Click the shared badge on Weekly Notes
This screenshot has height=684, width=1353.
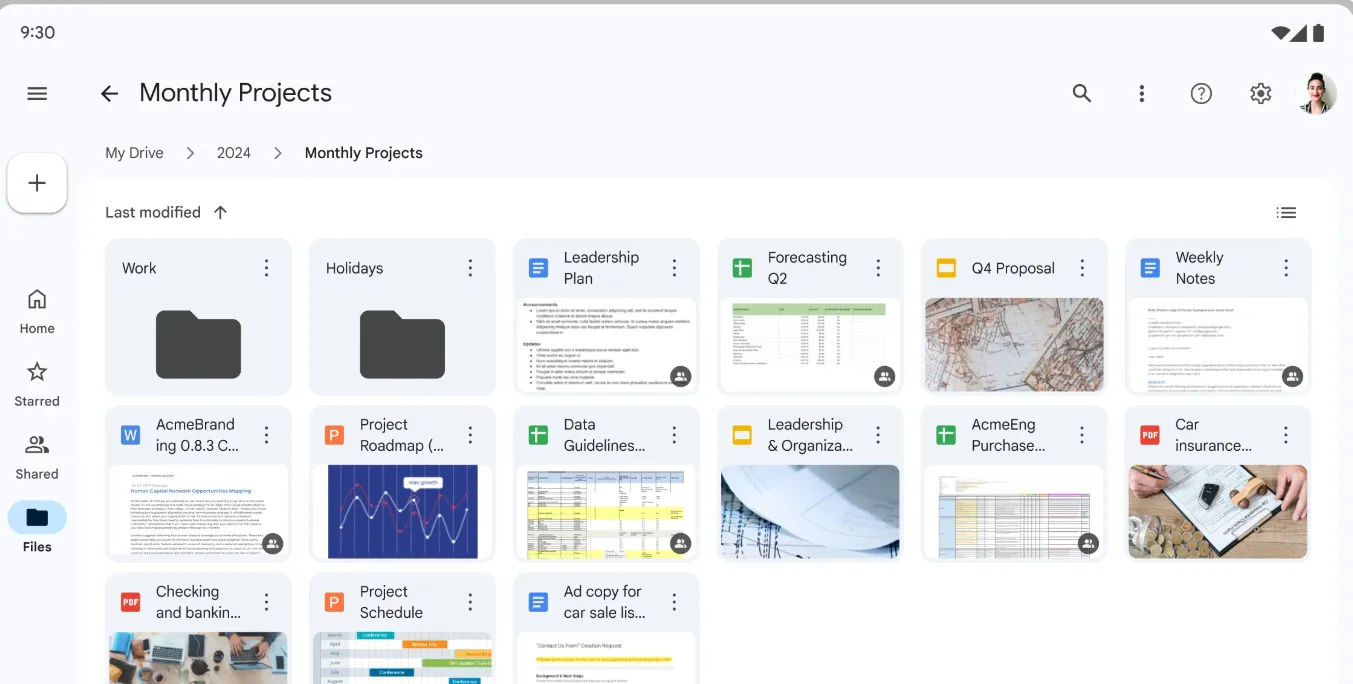1293,377
